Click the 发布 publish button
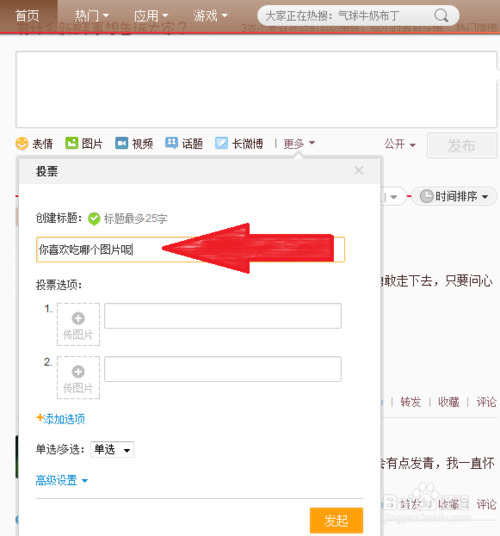This screenshot has height=536, width=500. click(462, 146)
